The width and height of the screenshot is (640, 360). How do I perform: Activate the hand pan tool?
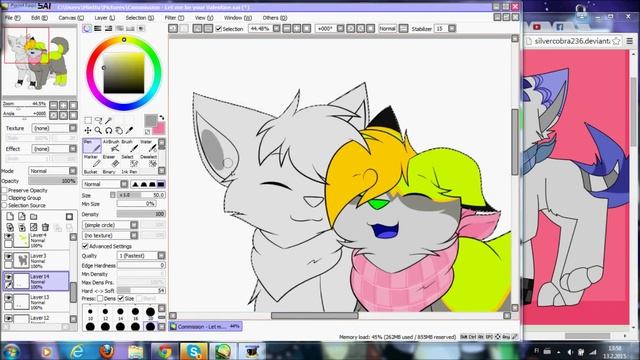pos(119,130)
